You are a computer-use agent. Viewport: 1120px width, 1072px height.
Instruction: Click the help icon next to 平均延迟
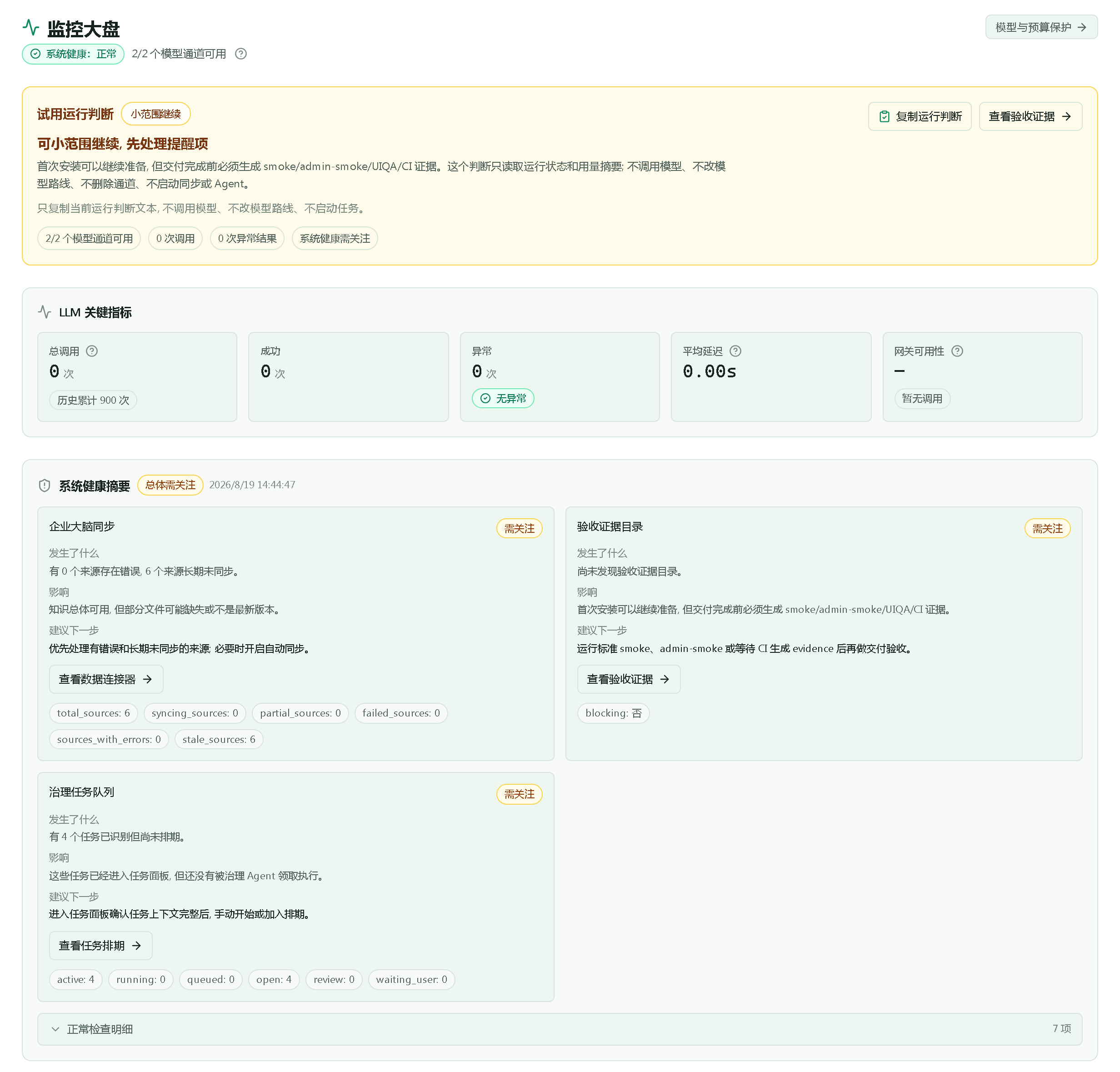[x=736, y=351]
